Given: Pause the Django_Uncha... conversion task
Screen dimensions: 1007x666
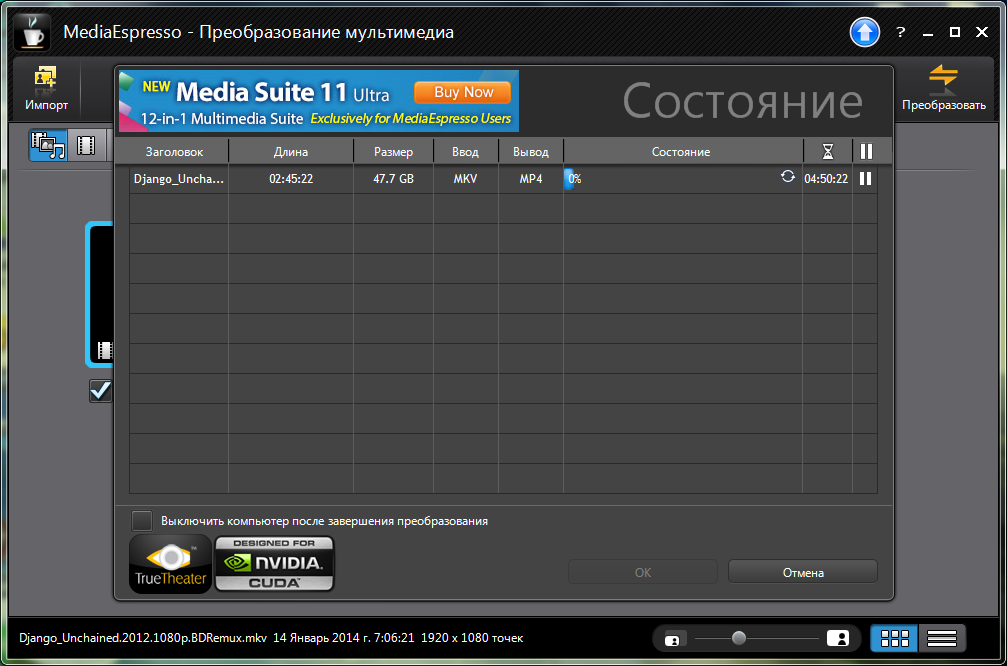Looking at the screenshot, I should point(866,179).
